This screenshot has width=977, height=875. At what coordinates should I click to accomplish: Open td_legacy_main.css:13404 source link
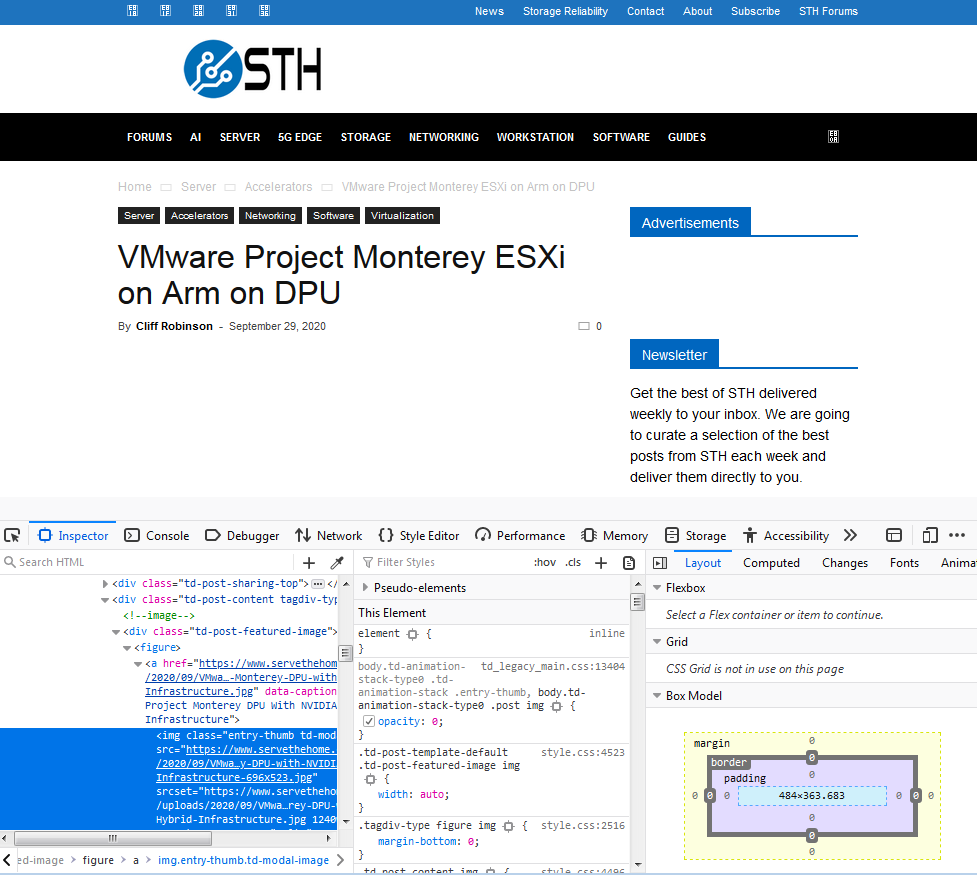pos(553,667)
